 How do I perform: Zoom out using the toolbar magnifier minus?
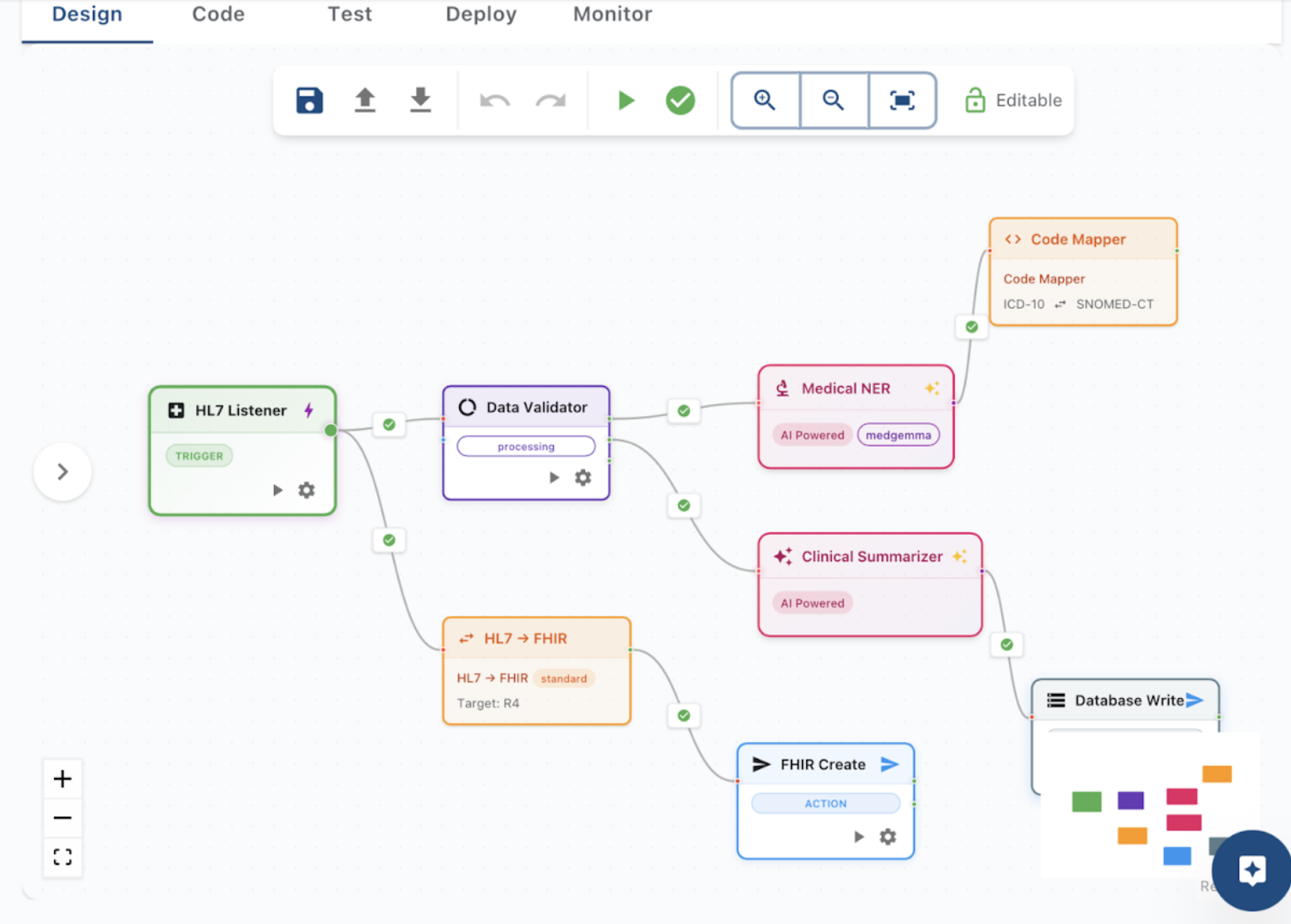834,100
